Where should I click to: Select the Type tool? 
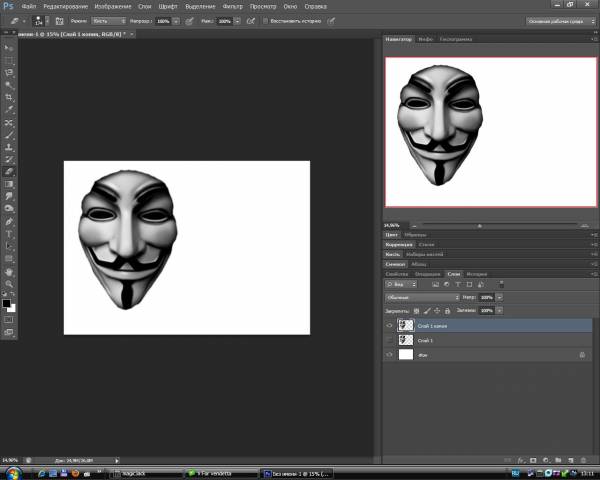[9, 233]
